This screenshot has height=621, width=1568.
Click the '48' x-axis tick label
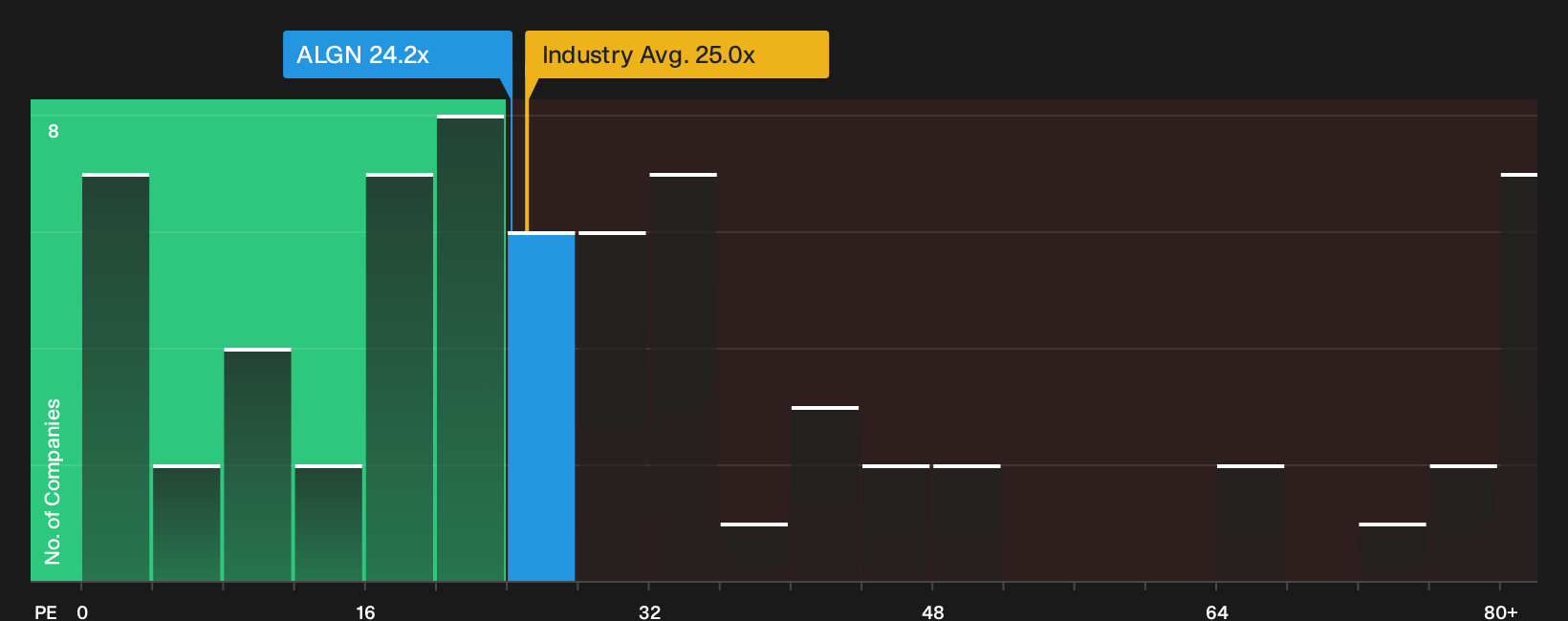click(933, 611)
